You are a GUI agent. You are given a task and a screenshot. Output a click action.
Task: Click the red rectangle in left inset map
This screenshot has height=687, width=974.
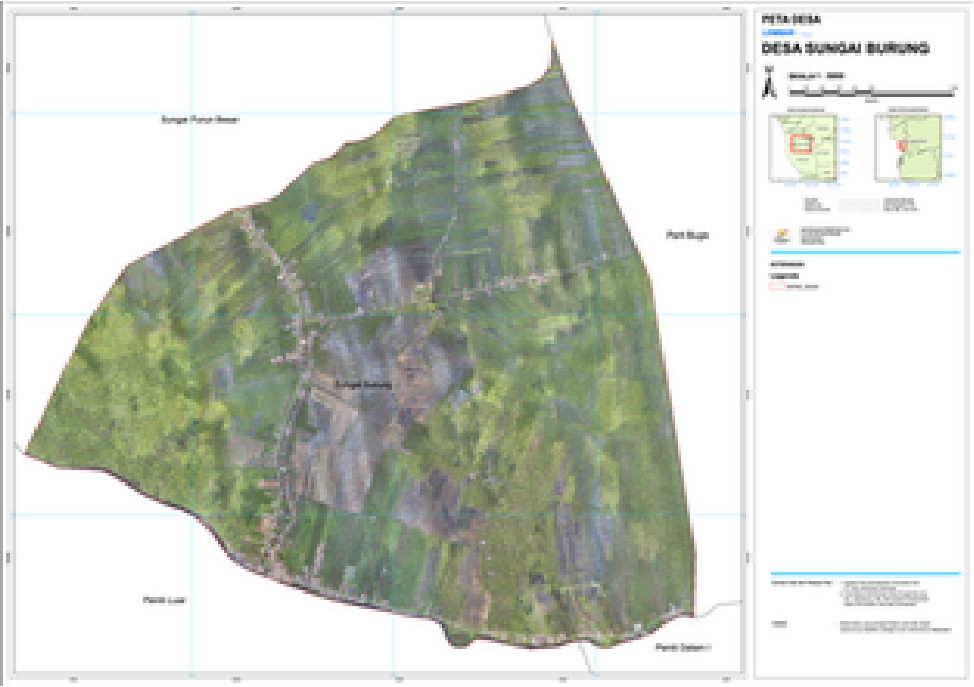point(801,143)
